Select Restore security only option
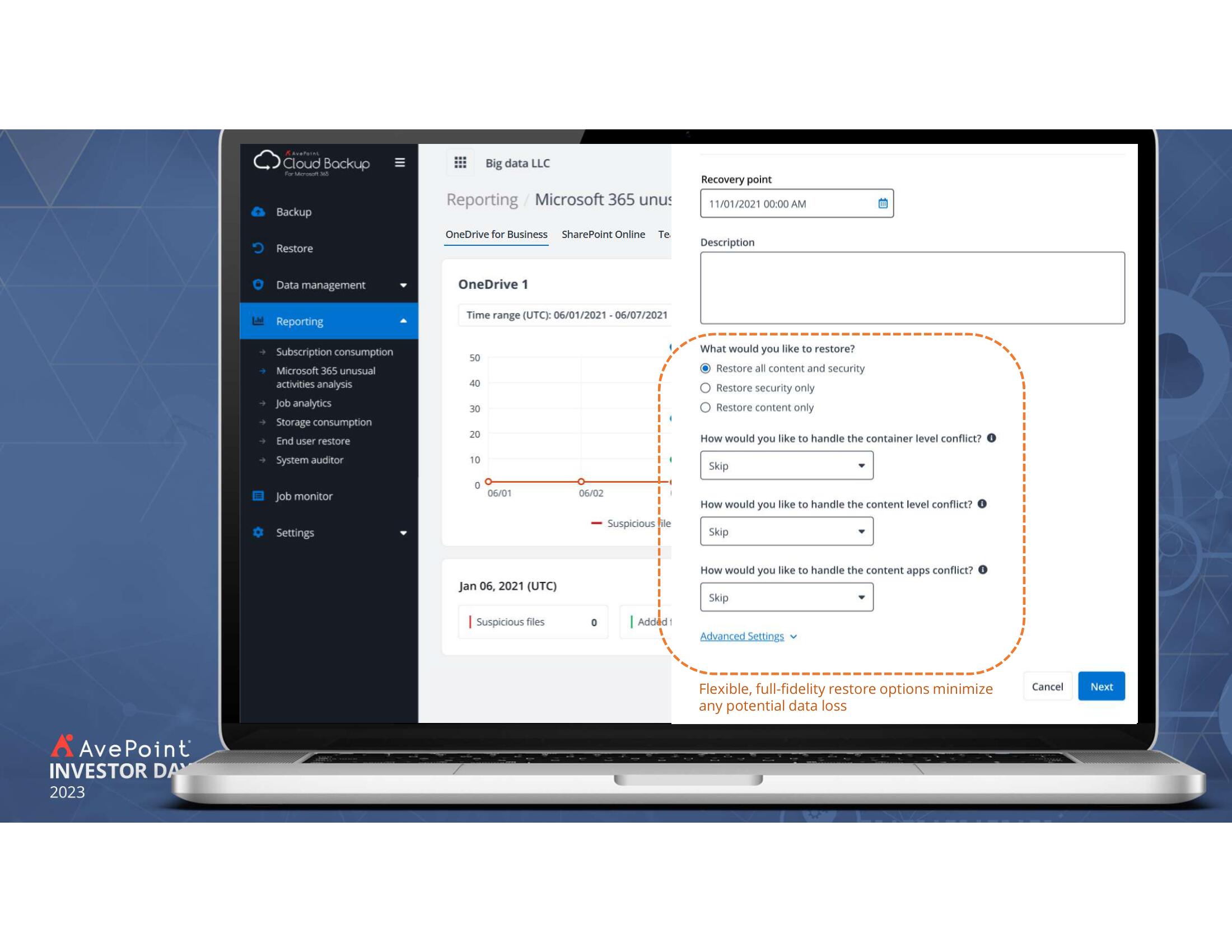The height and width of the screenshot is (952, 1232). 705,387
